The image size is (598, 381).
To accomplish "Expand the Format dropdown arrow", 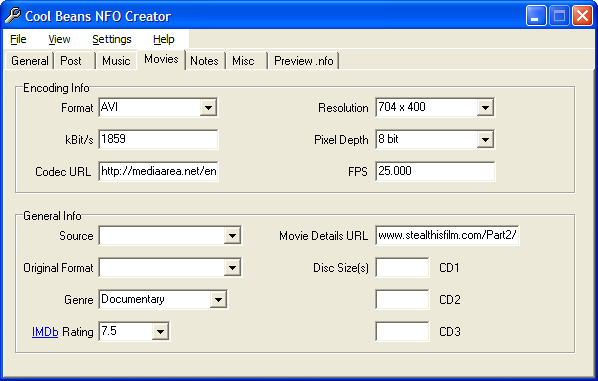I will coord(208,108).
